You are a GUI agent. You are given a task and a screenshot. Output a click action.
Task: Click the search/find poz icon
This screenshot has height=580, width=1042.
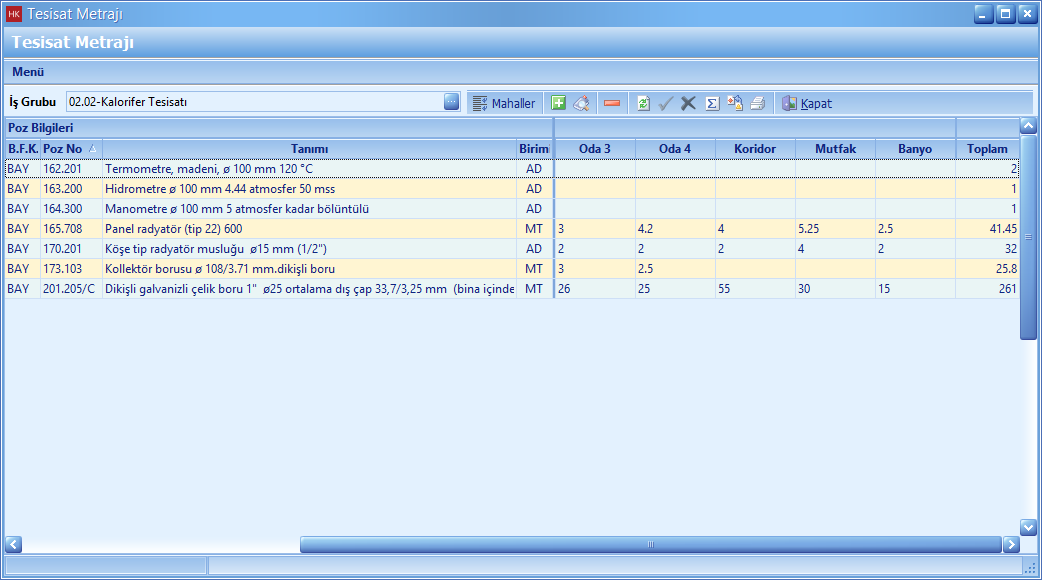tap(582, 103)
